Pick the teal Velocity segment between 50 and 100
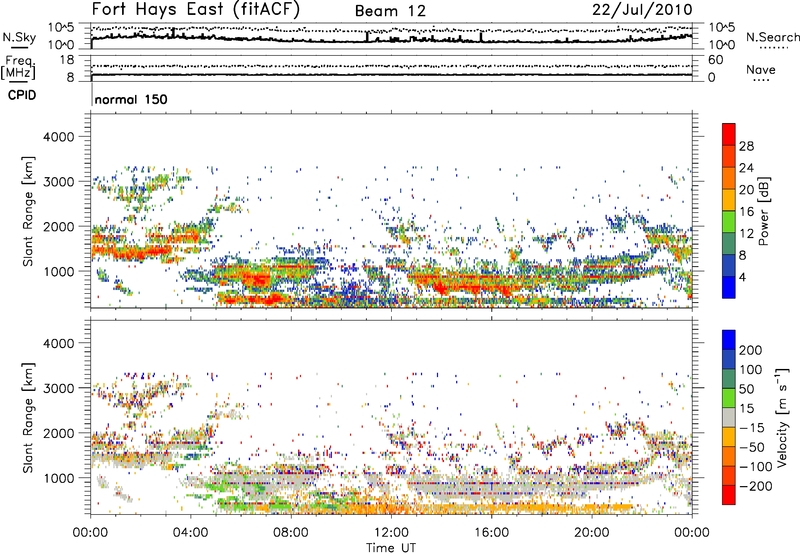Screen dimensions: 800x554 [729, 379]
